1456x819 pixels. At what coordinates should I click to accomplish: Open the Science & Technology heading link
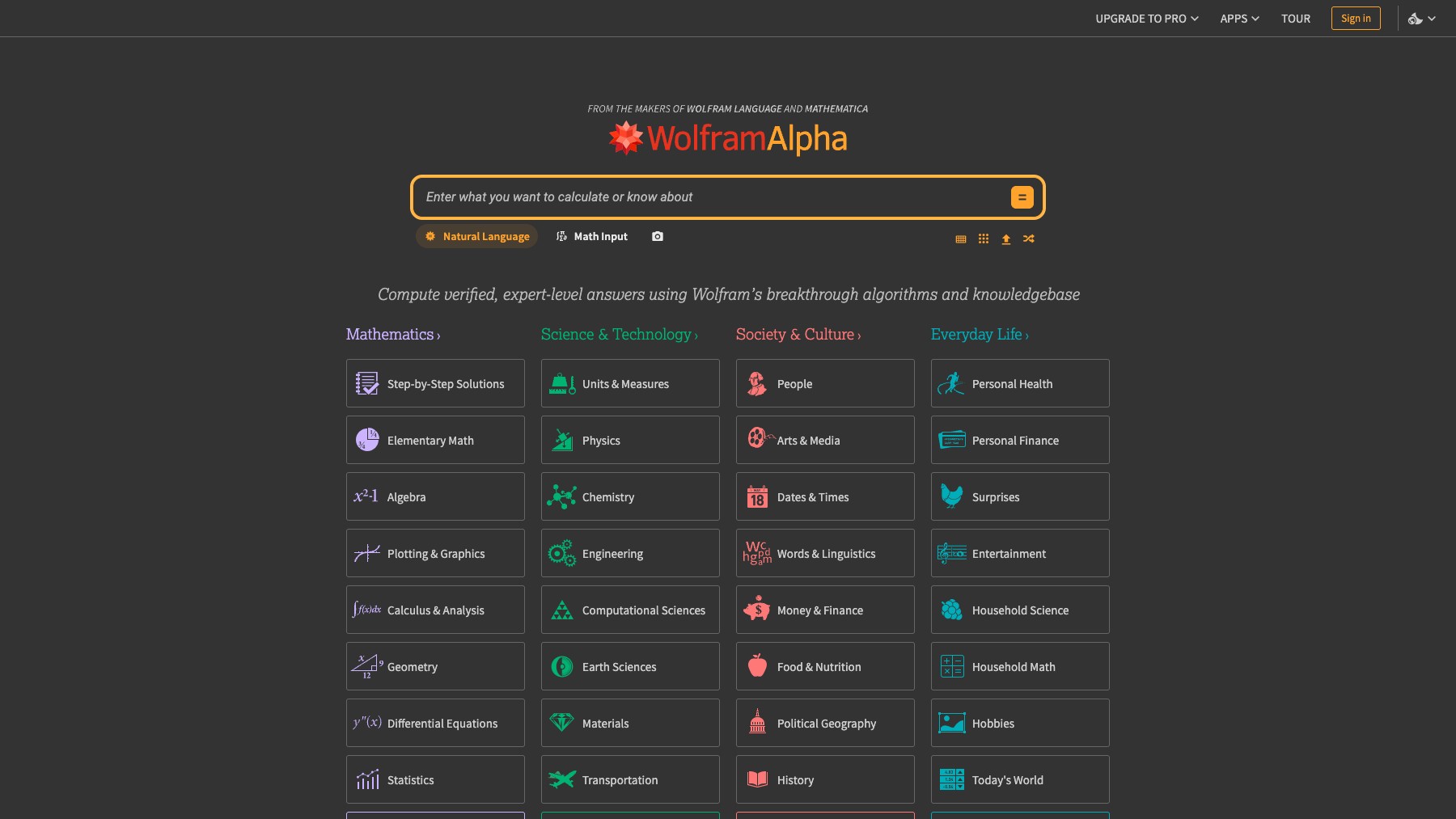pos(620,335)
